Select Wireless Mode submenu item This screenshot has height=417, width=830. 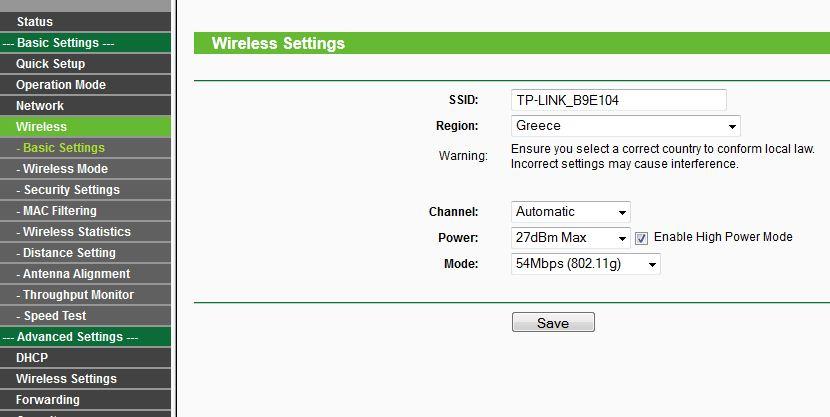click(x=85, y=169)
